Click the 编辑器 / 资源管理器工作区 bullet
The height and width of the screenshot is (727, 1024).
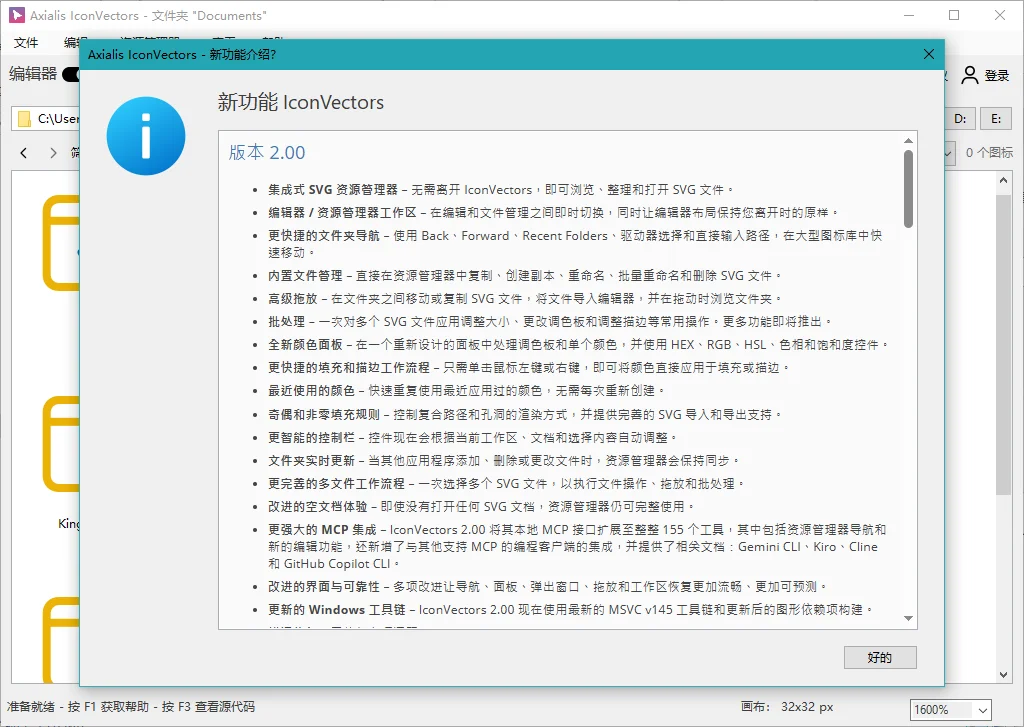click(x=552, y=212)
